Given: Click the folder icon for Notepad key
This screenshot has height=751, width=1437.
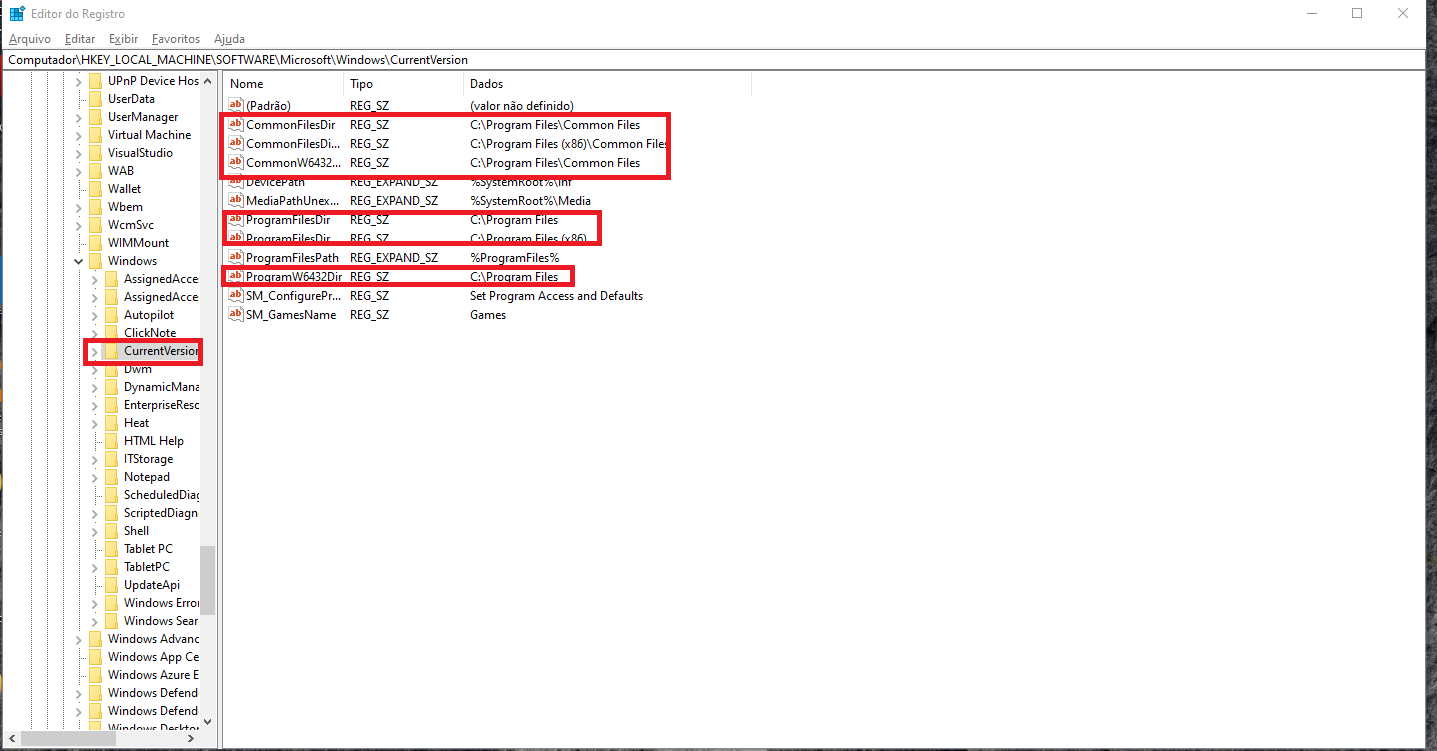Looking at the screenshot, I should [111, 477].
